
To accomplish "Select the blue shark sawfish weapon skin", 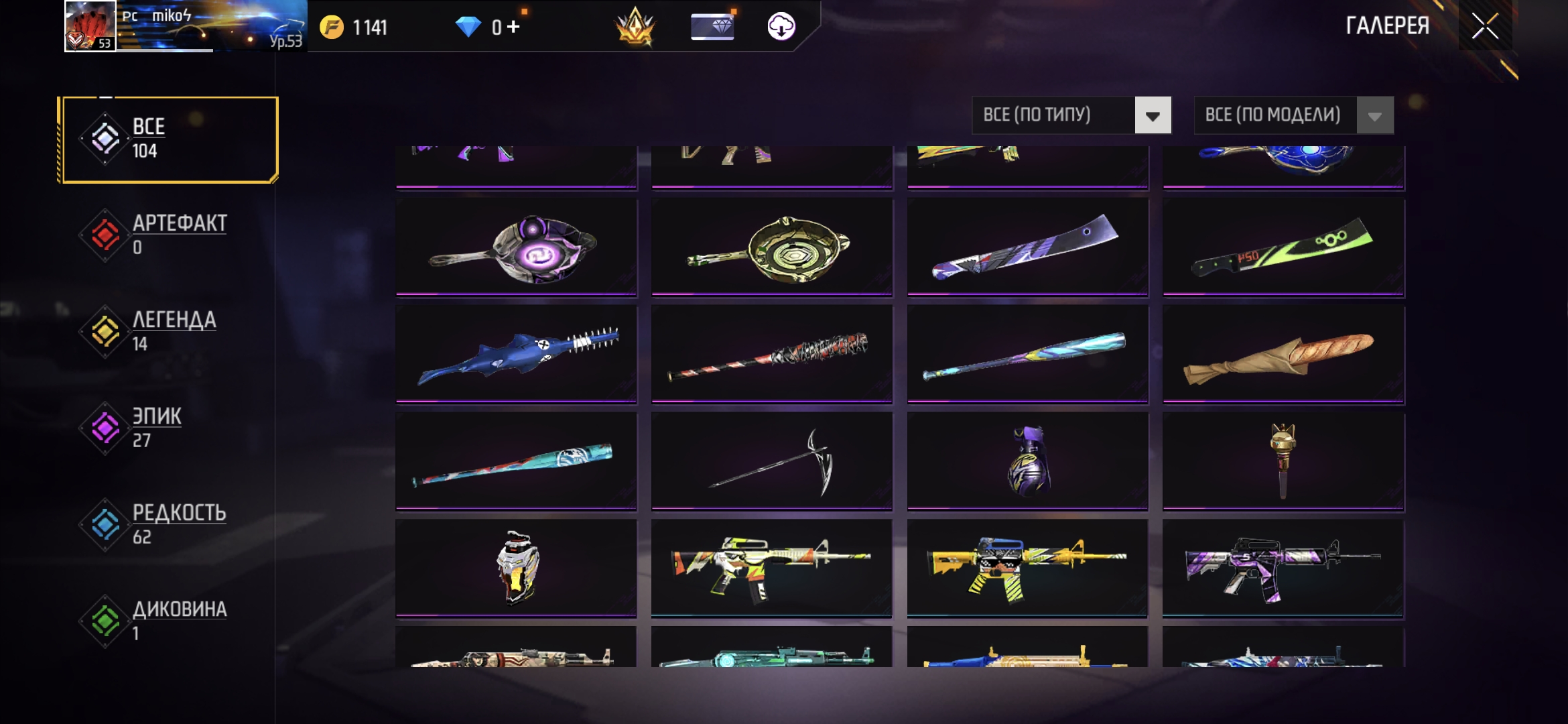I will [517, 354].
